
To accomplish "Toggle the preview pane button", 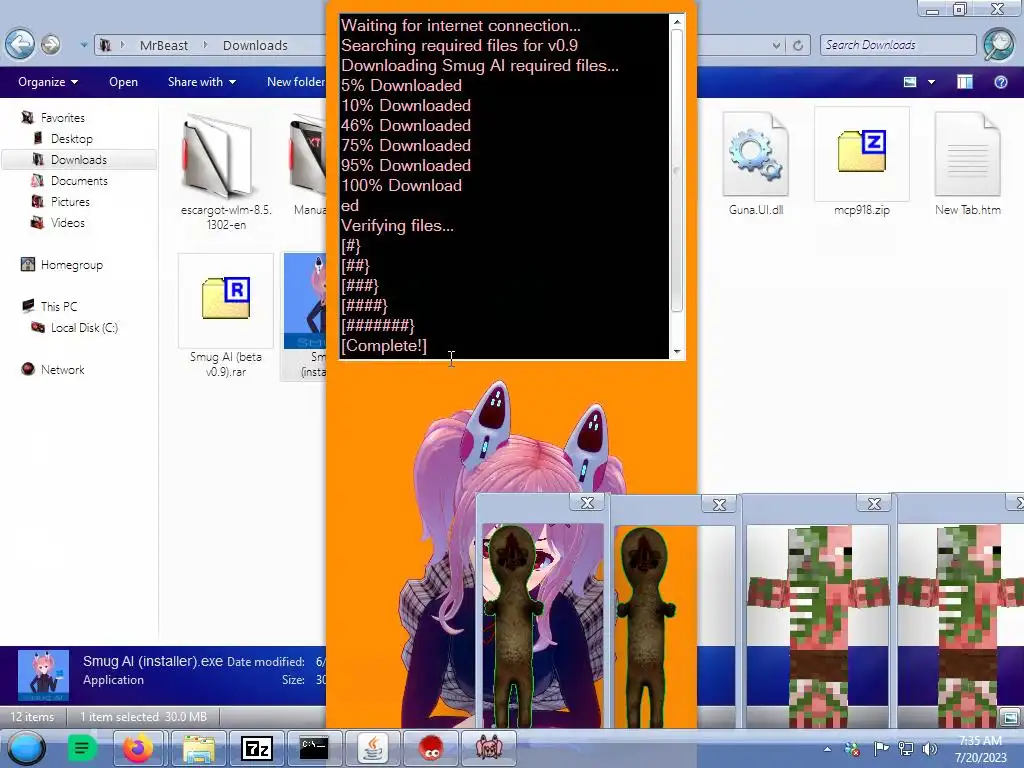I will [x=965, y=82].
